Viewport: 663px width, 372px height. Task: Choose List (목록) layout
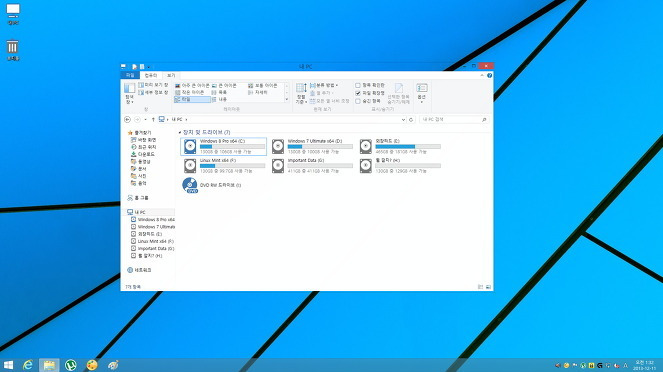[219, 92]
